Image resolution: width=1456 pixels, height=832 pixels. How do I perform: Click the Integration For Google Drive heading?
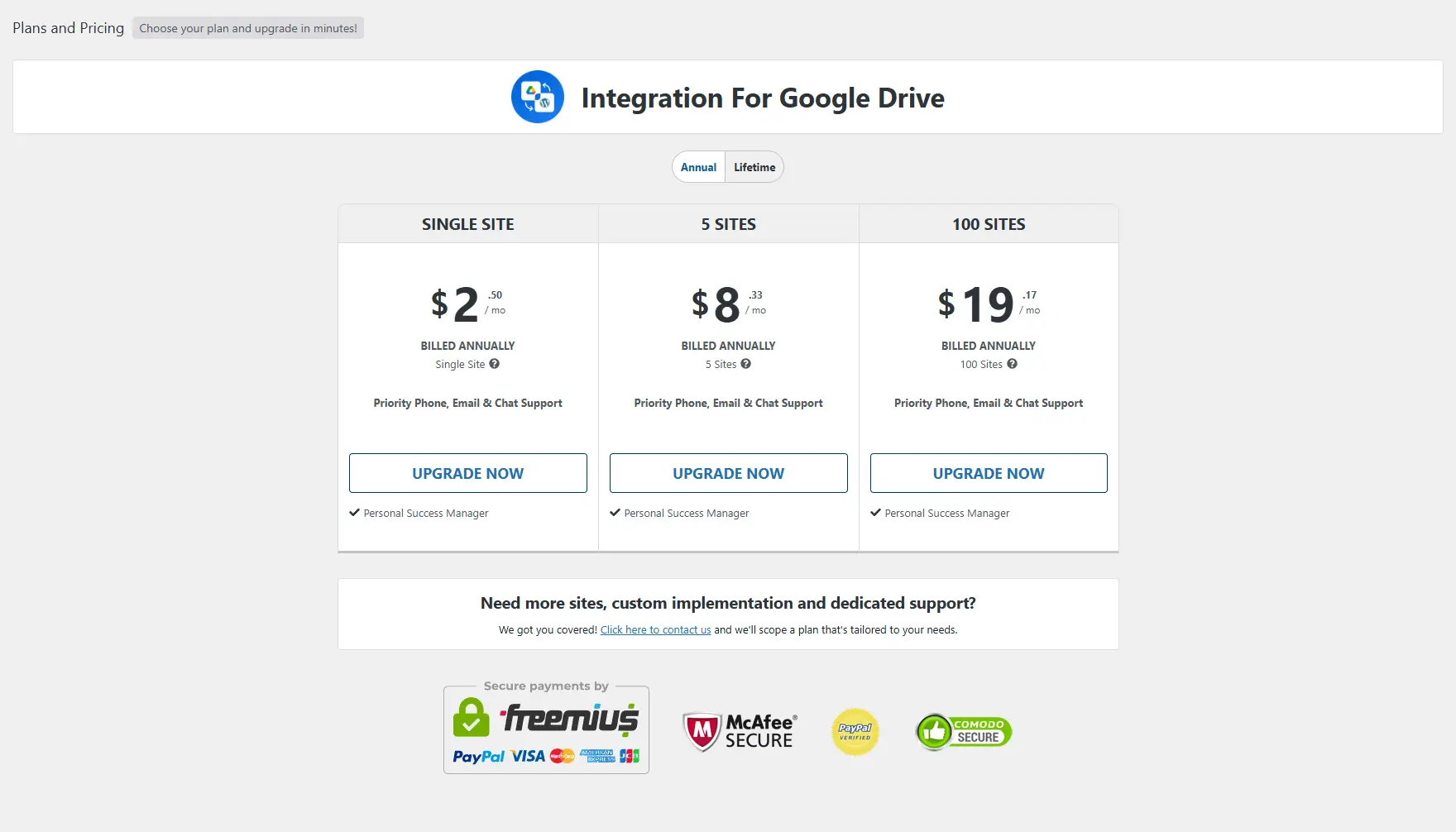(762, 98)
